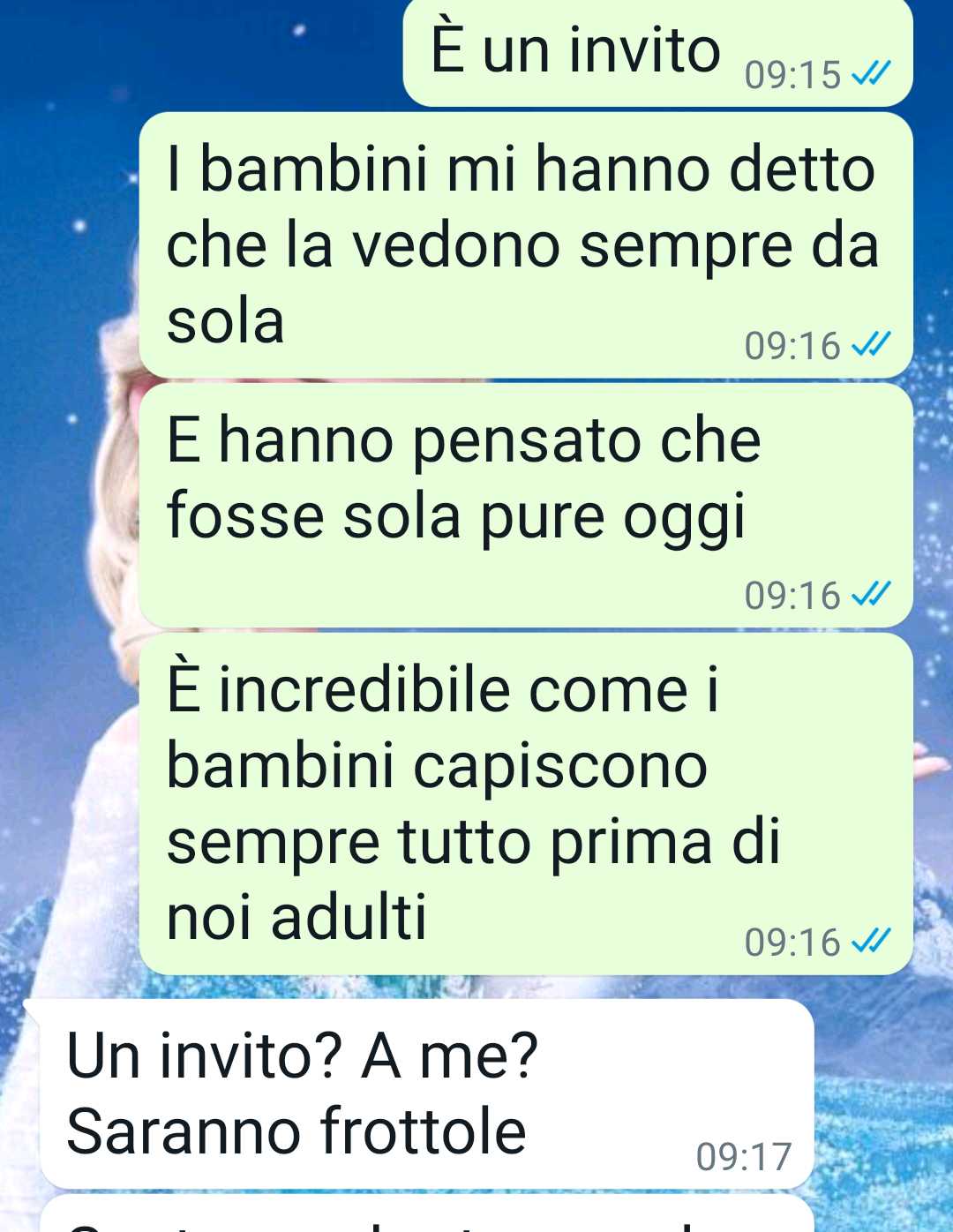Tap the text 'Saranno frottole'
This screenshot has height=1232, width=953.
point(296,1131)
